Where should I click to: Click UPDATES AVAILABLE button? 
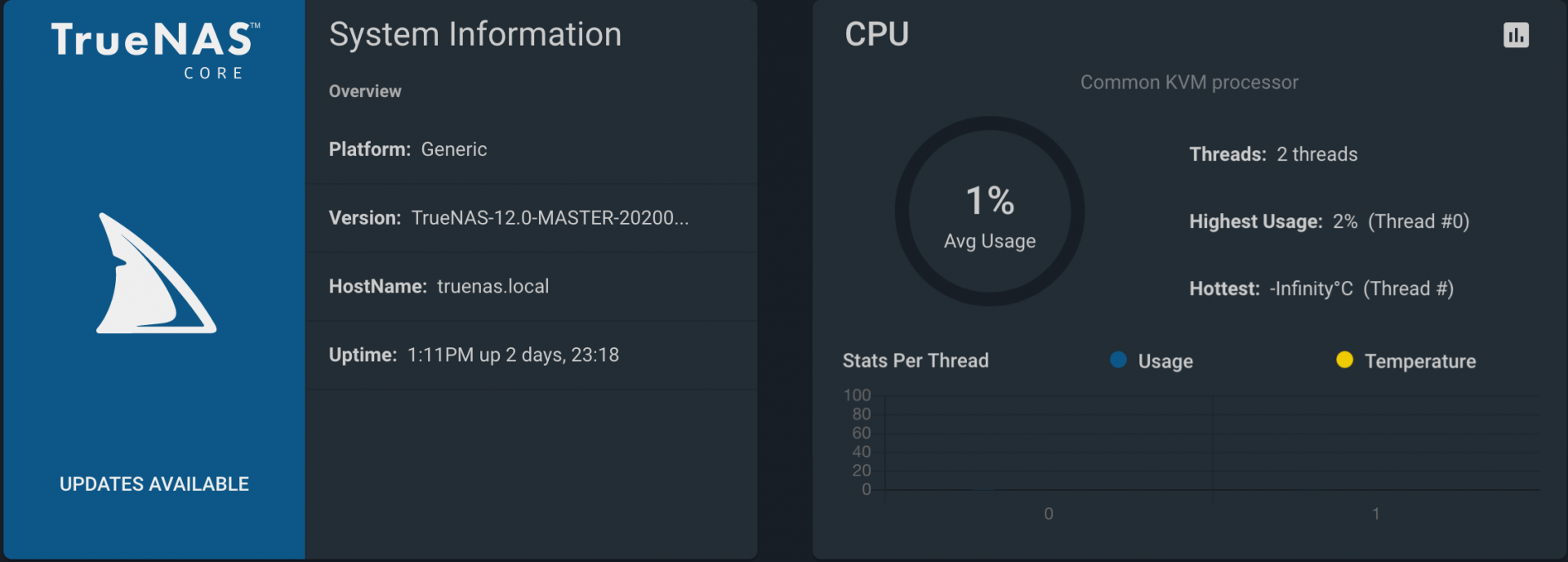pos(154,484)
